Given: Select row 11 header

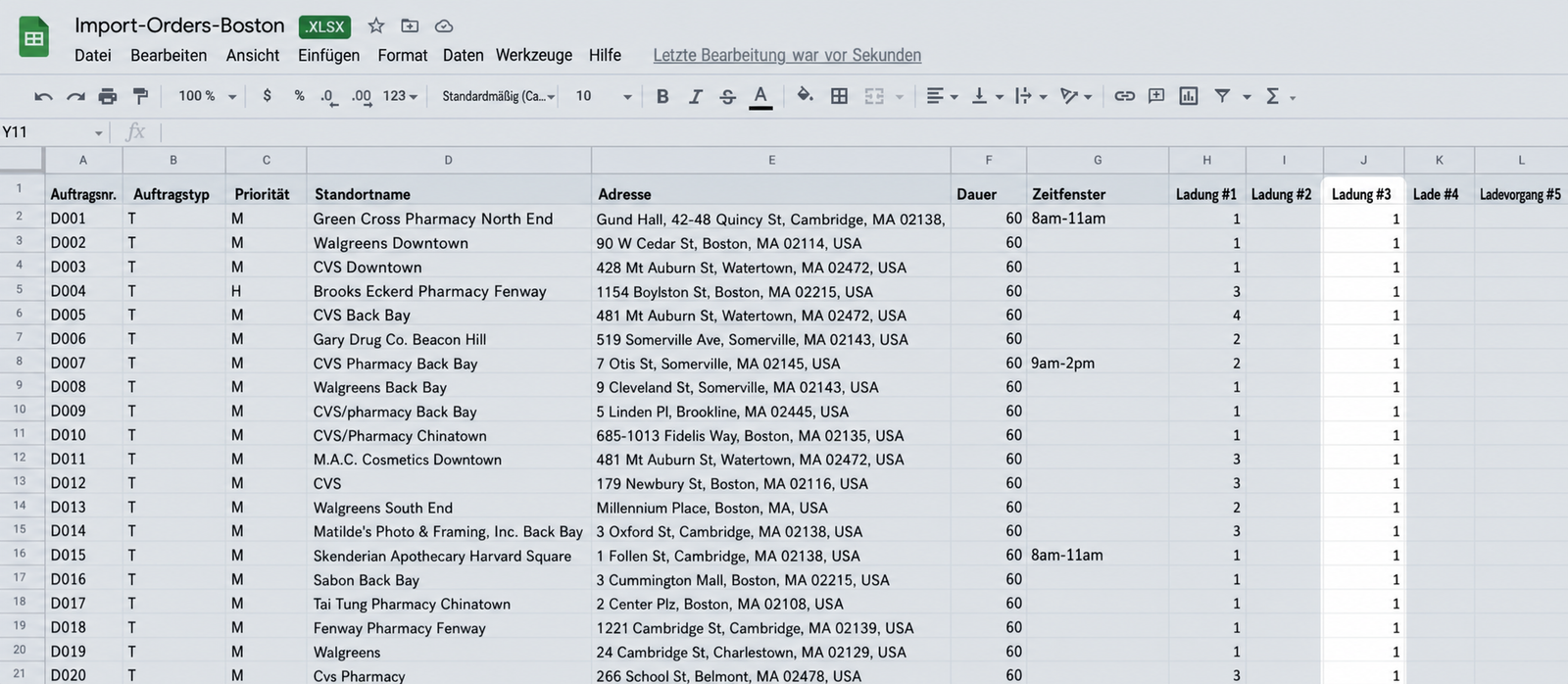Looking at the screenshot, I should [21, 433].
